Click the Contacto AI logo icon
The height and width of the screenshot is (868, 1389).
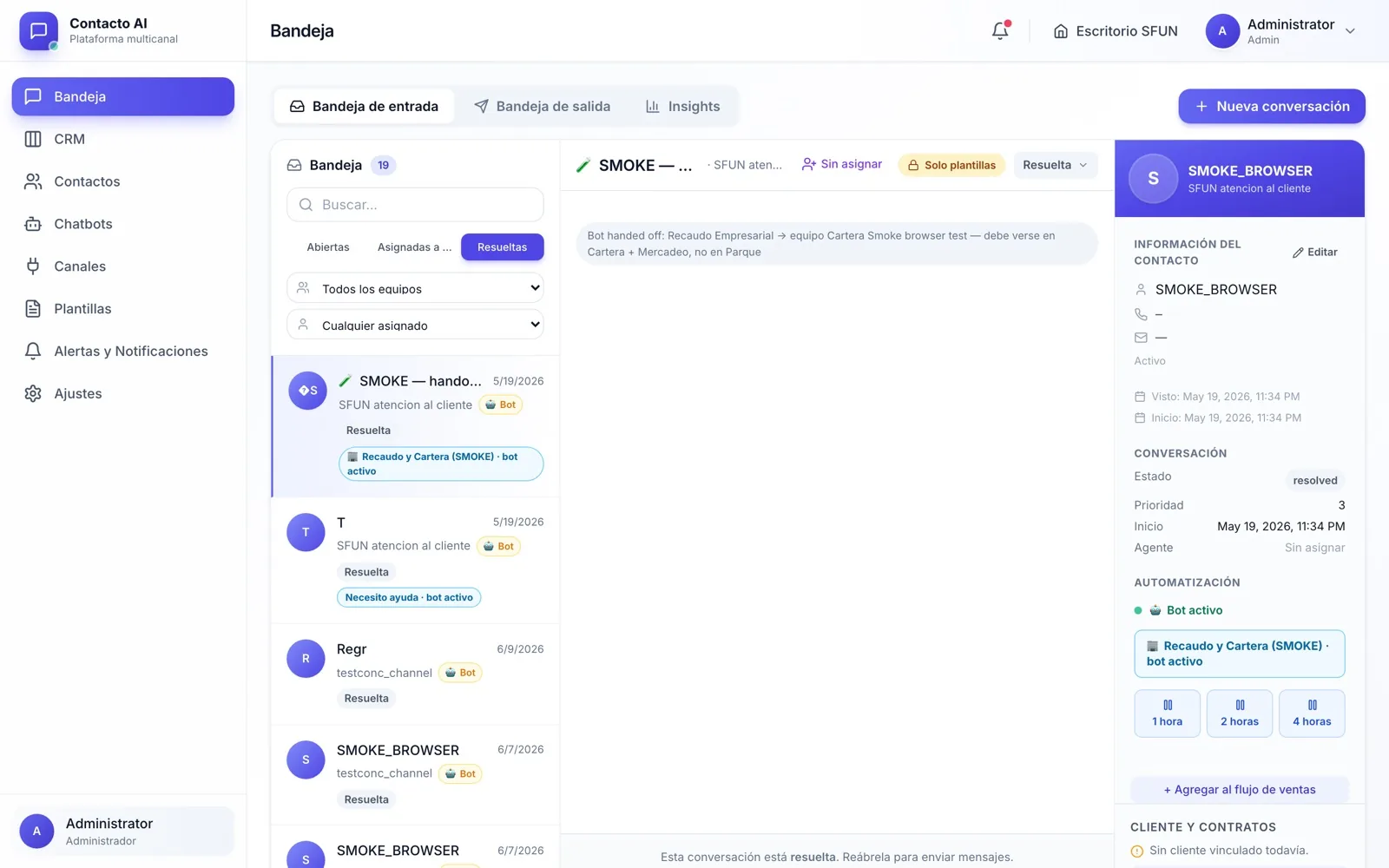click(x=38, y=31)
